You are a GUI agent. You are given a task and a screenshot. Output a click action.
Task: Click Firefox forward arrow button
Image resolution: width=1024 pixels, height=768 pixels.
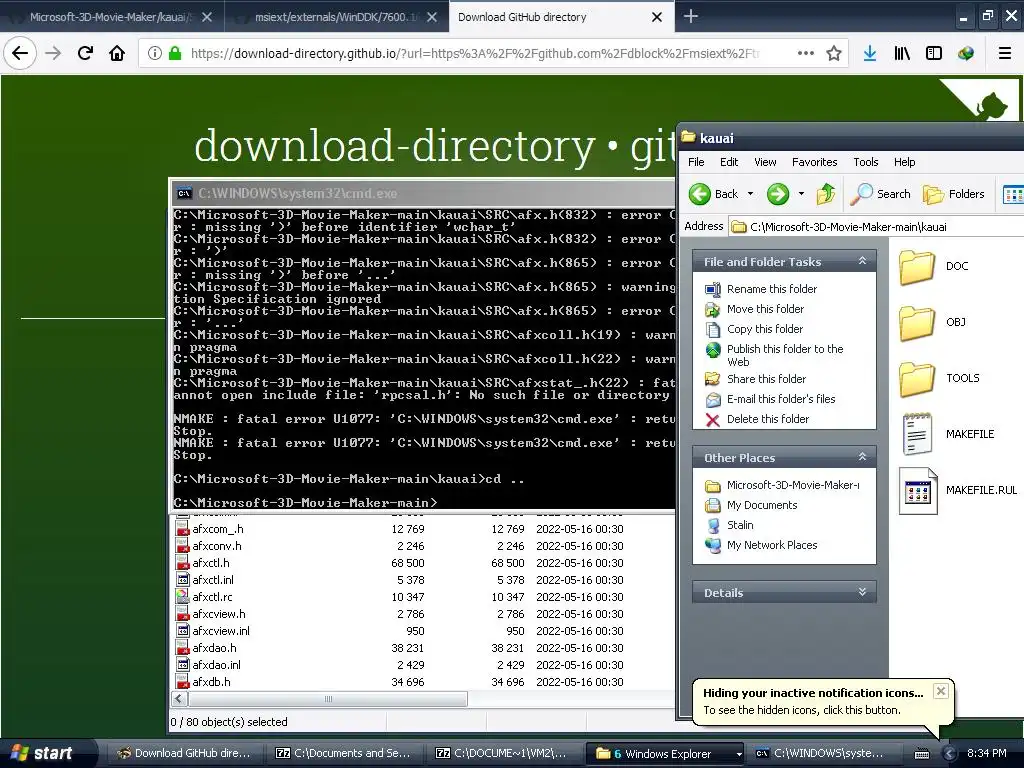53,54
